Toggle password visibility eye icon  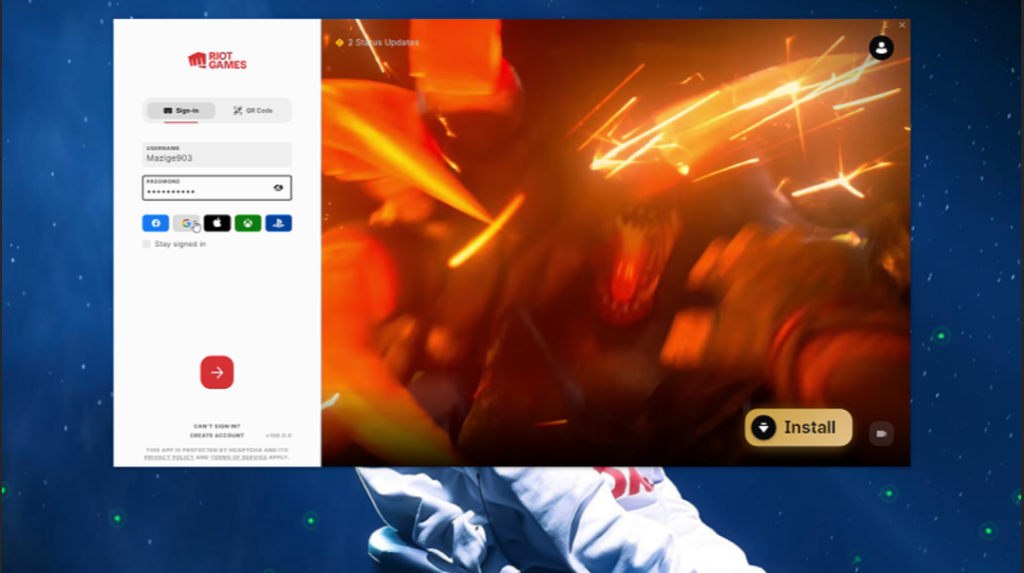tap(278, 188)
